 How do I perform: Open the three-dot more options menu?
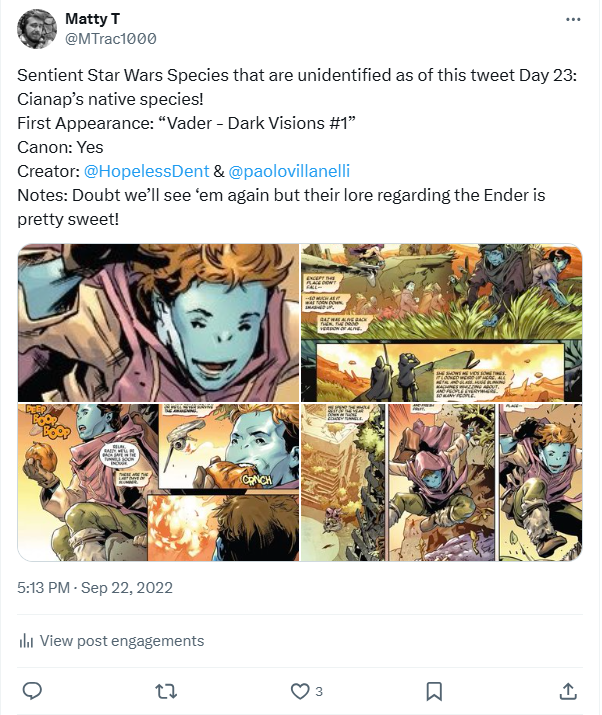[x=572, y=19]
